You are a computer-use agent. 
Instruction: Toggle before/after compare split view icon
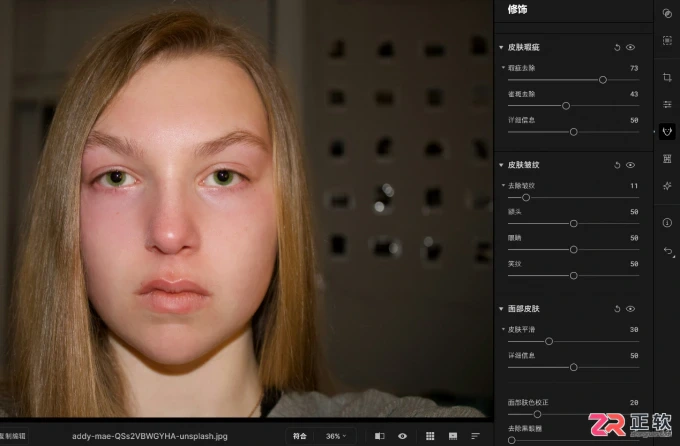tap(379, 436)
